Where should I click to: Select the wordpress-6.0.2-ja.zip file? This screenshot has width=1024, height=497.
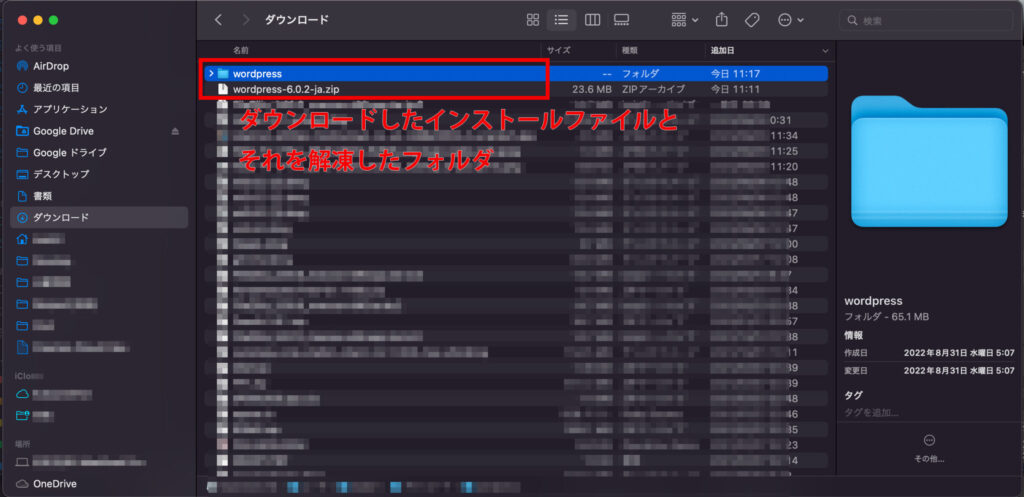tap(286, 89)
